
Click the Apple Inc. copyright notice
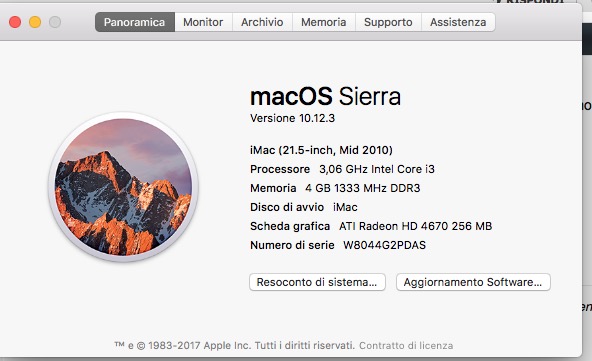pos(234,346)
